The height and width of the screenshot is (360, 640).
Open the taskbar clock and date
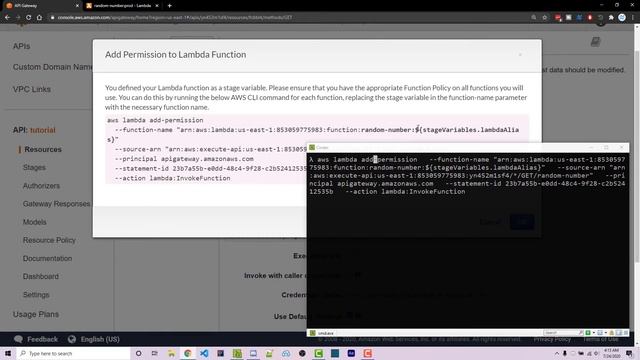tap(611, 353)
